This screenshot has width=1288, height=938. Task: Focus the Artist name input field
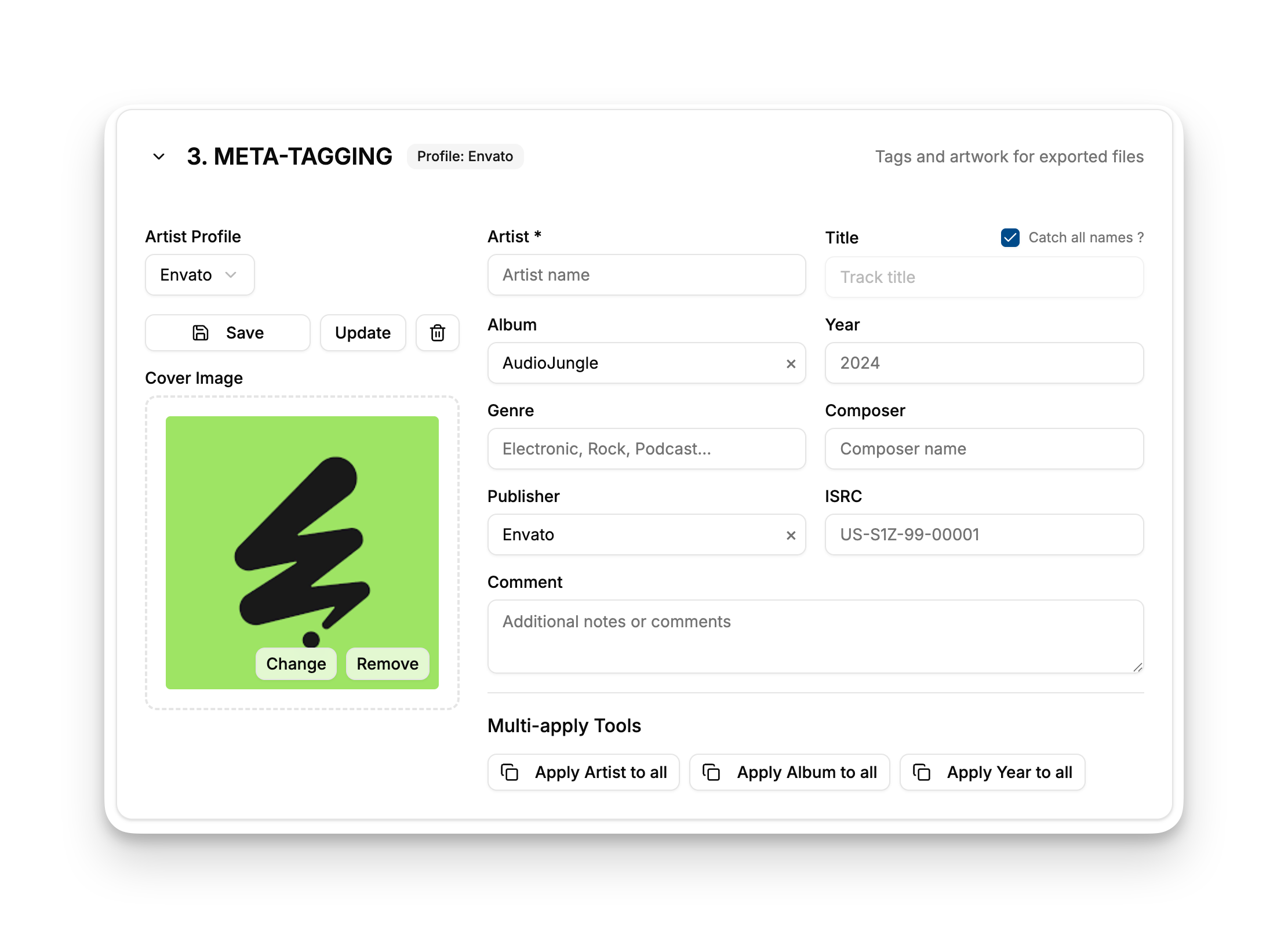click(x=646, y=275)
